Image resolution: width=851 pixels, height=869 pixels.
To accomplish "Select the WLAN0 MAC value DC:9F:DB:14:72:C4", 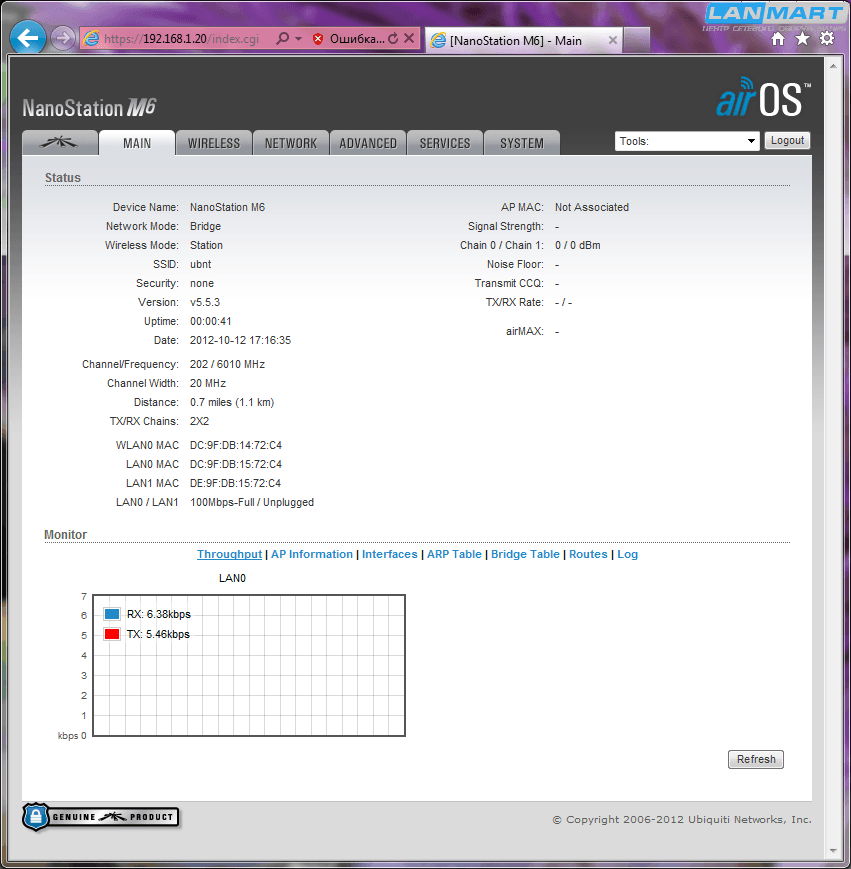I will point(235,445).
